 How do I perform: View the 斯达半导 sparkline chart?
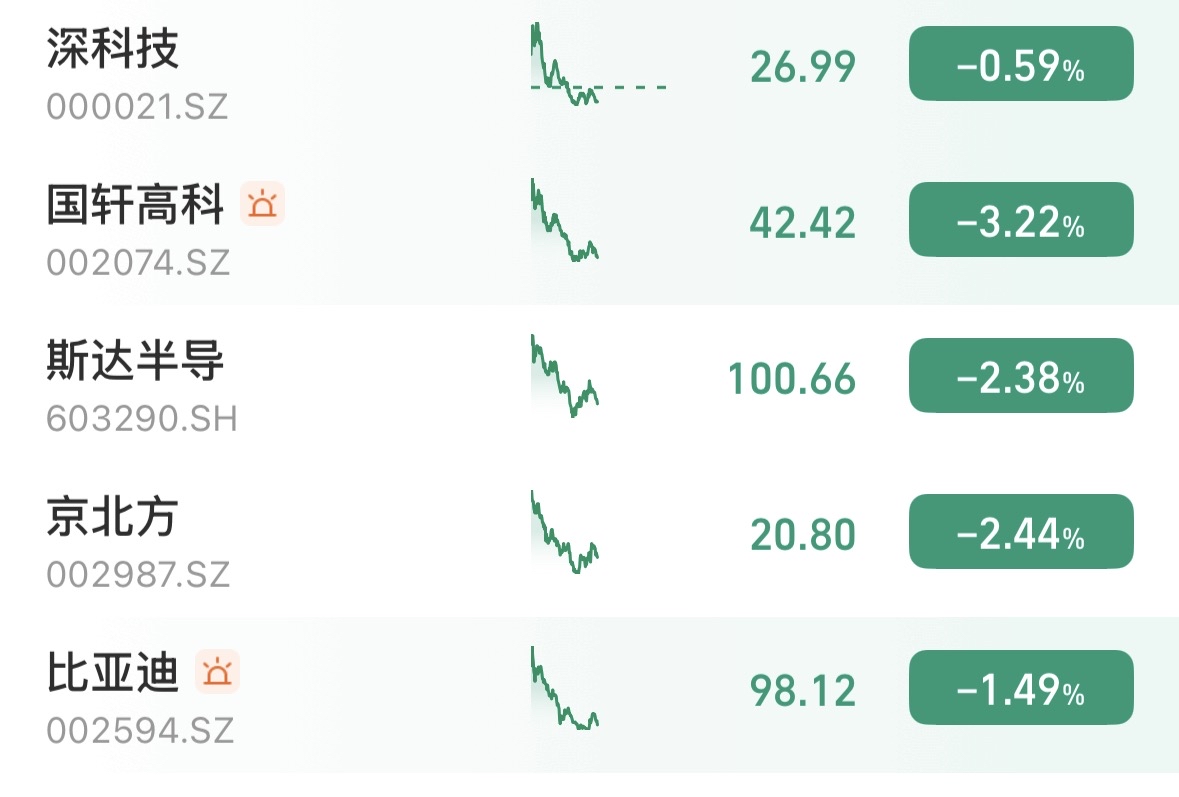[565, 378]
